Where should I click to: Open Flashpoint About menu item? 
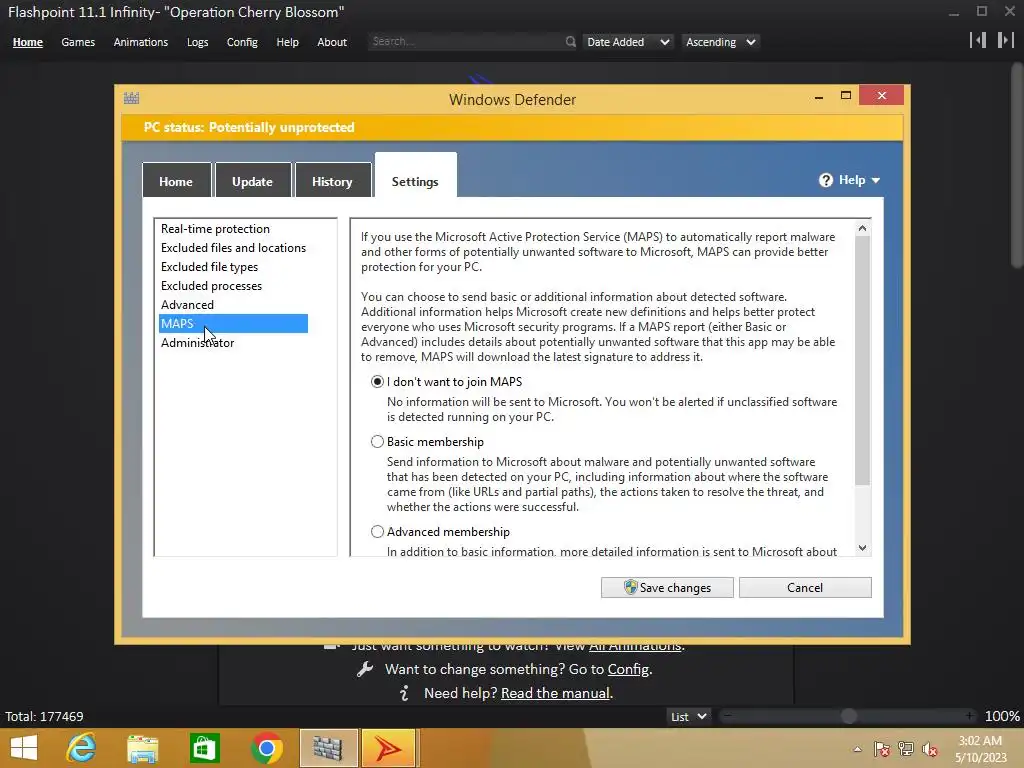tap(332, 42)
